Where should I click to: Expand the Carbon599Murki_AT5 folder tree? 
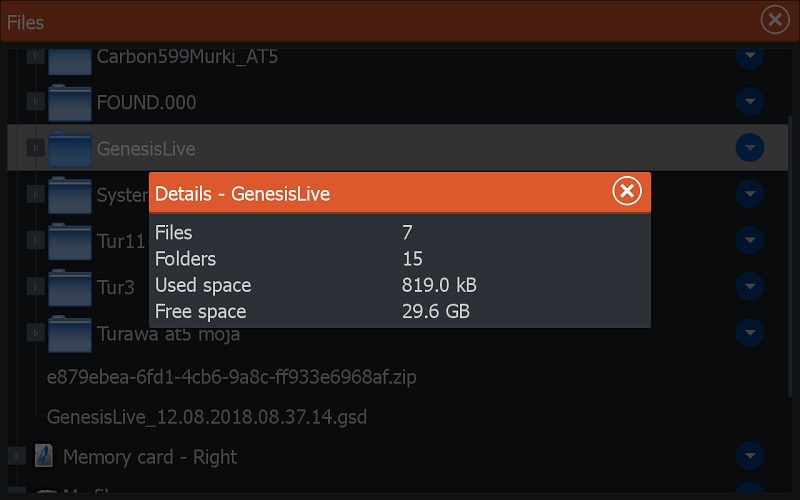tap(35, 56)
